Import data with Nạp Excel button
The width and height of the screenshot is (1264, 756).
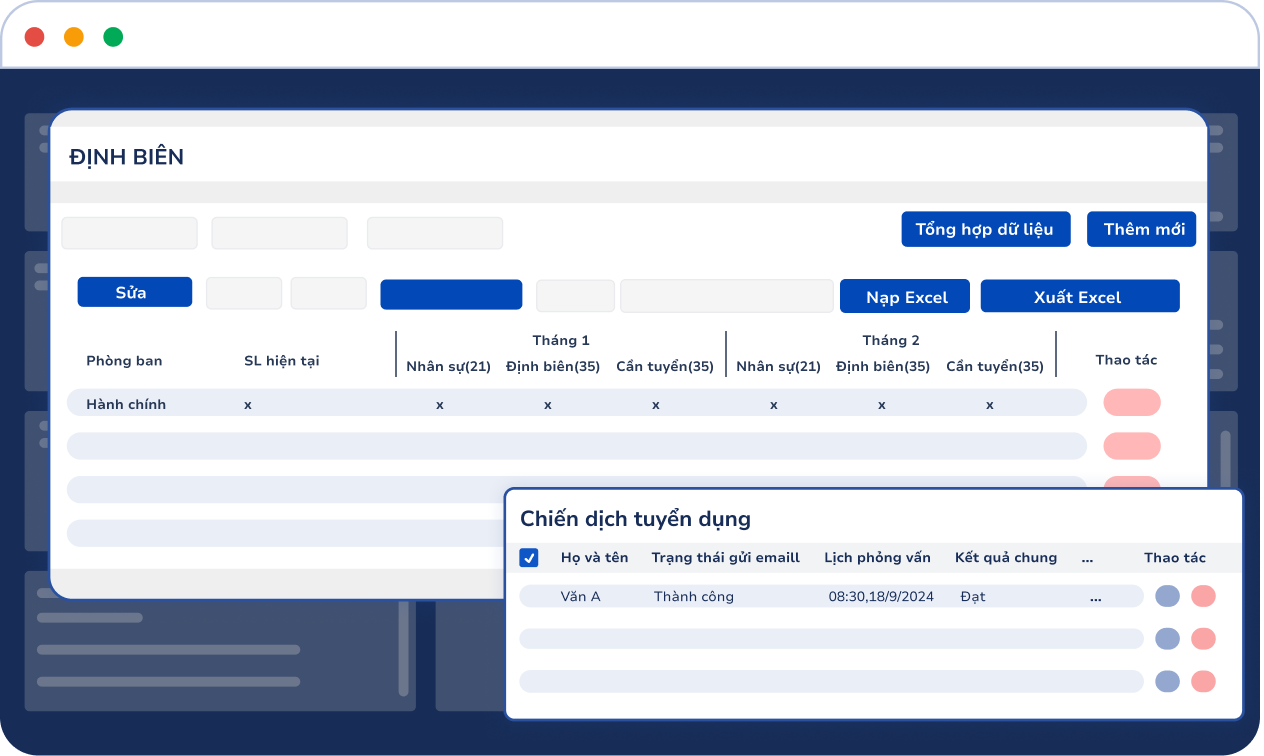pos(904,297)
